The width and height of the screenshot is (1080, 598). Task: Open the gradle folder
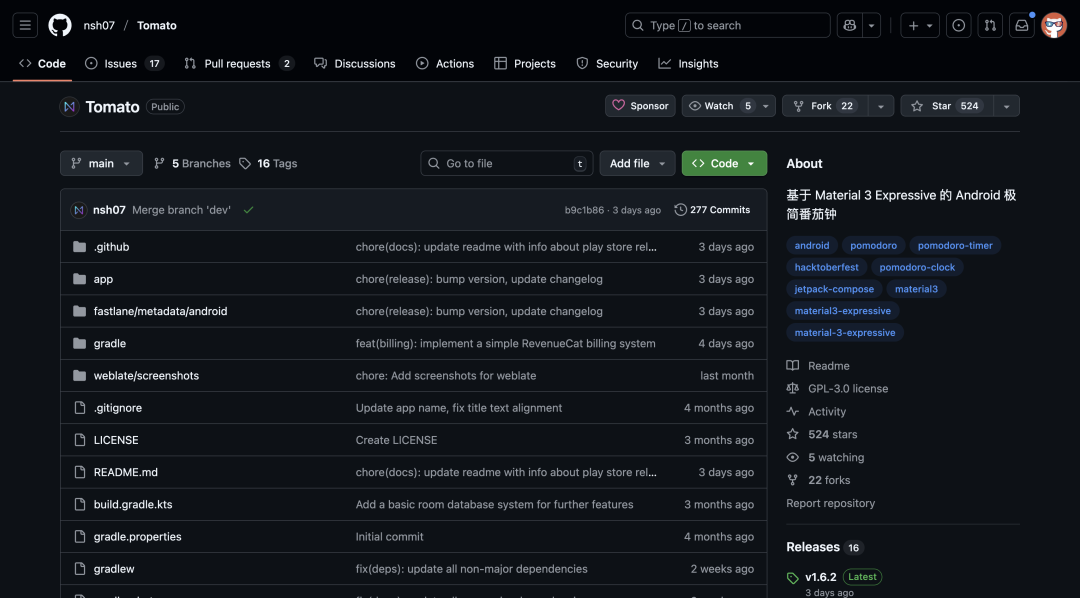[x=110, y=343]
